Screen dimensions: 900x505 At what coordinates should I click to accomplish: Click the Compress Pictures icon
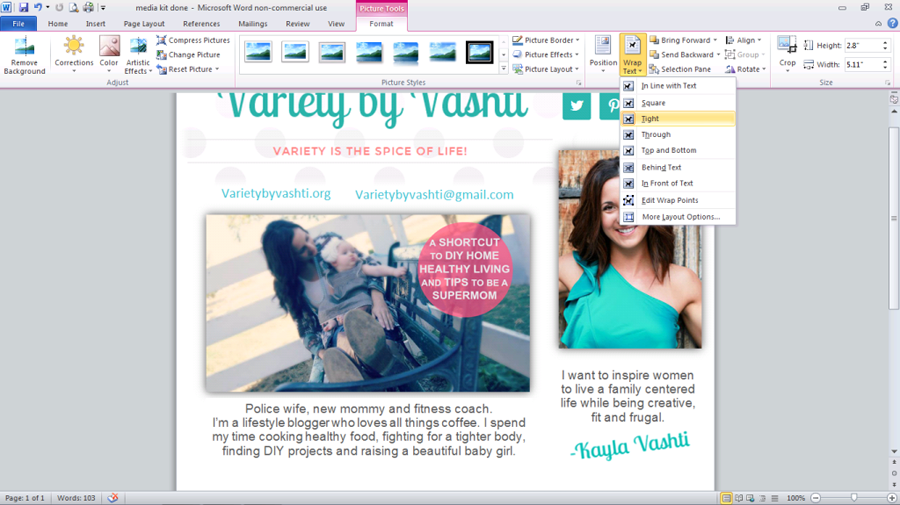[x=161, y=41]
